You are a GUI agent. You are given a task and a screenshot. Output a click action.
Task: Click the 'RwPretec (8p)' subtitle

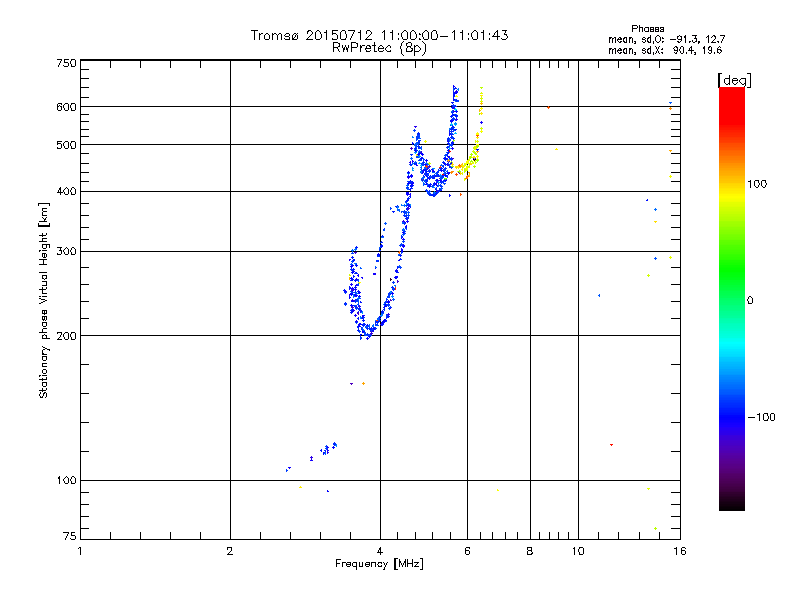point(379,48)
